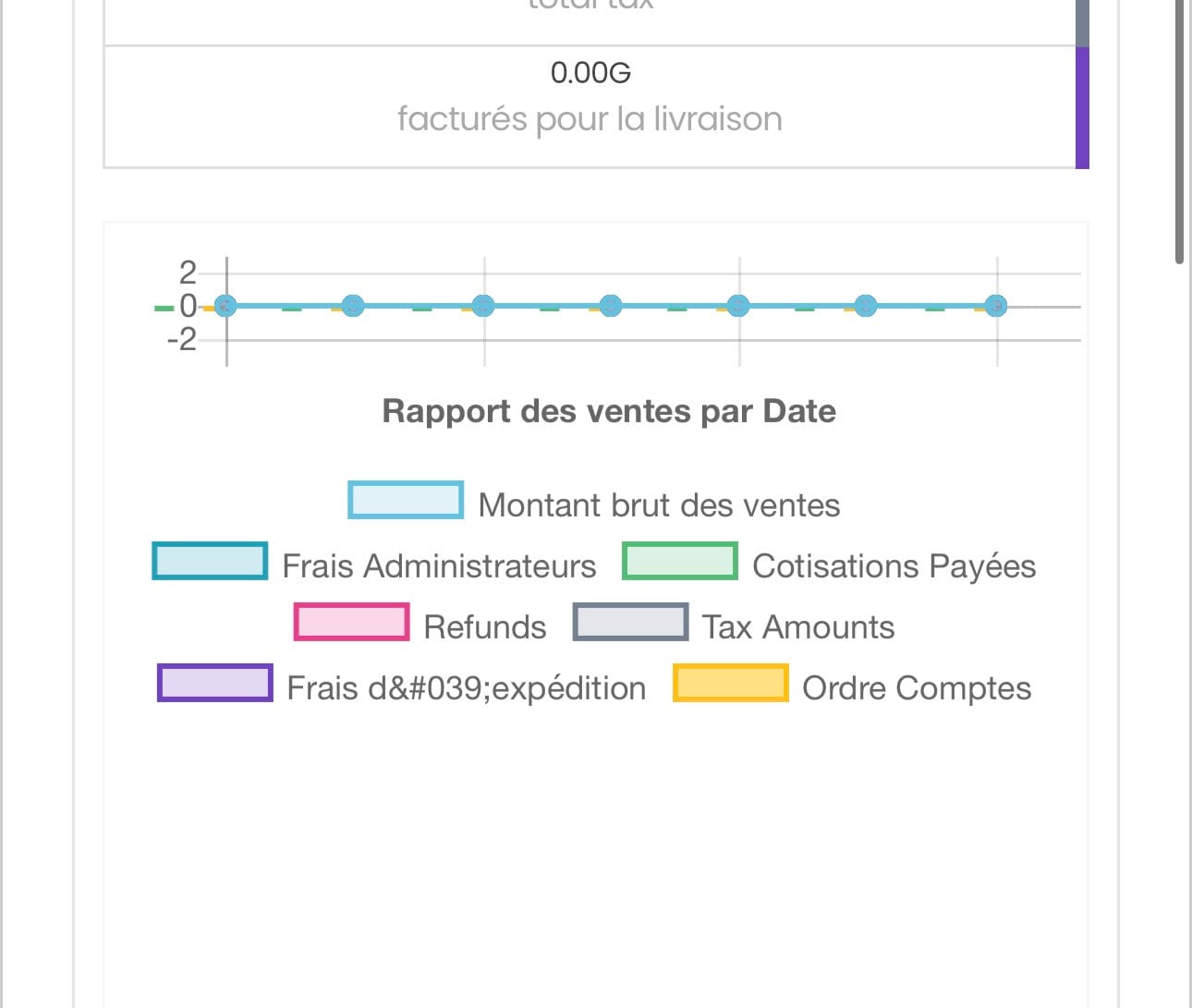Toggle Cotisations Payées legend entry
1192x1008 pixels.
(x=680, y=561)
